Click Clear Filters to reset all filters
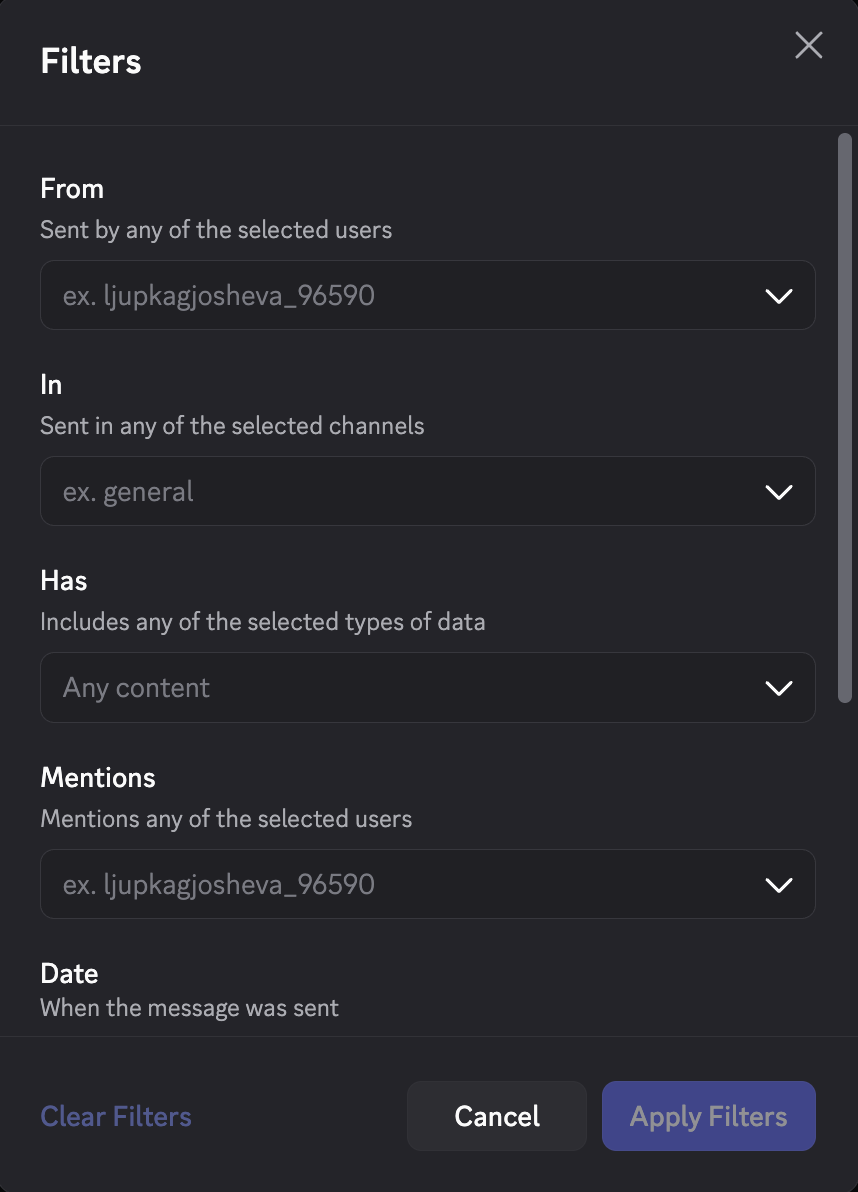Image resolution: width=858 pixels, height=1192 pixels. coord(115,1116)
